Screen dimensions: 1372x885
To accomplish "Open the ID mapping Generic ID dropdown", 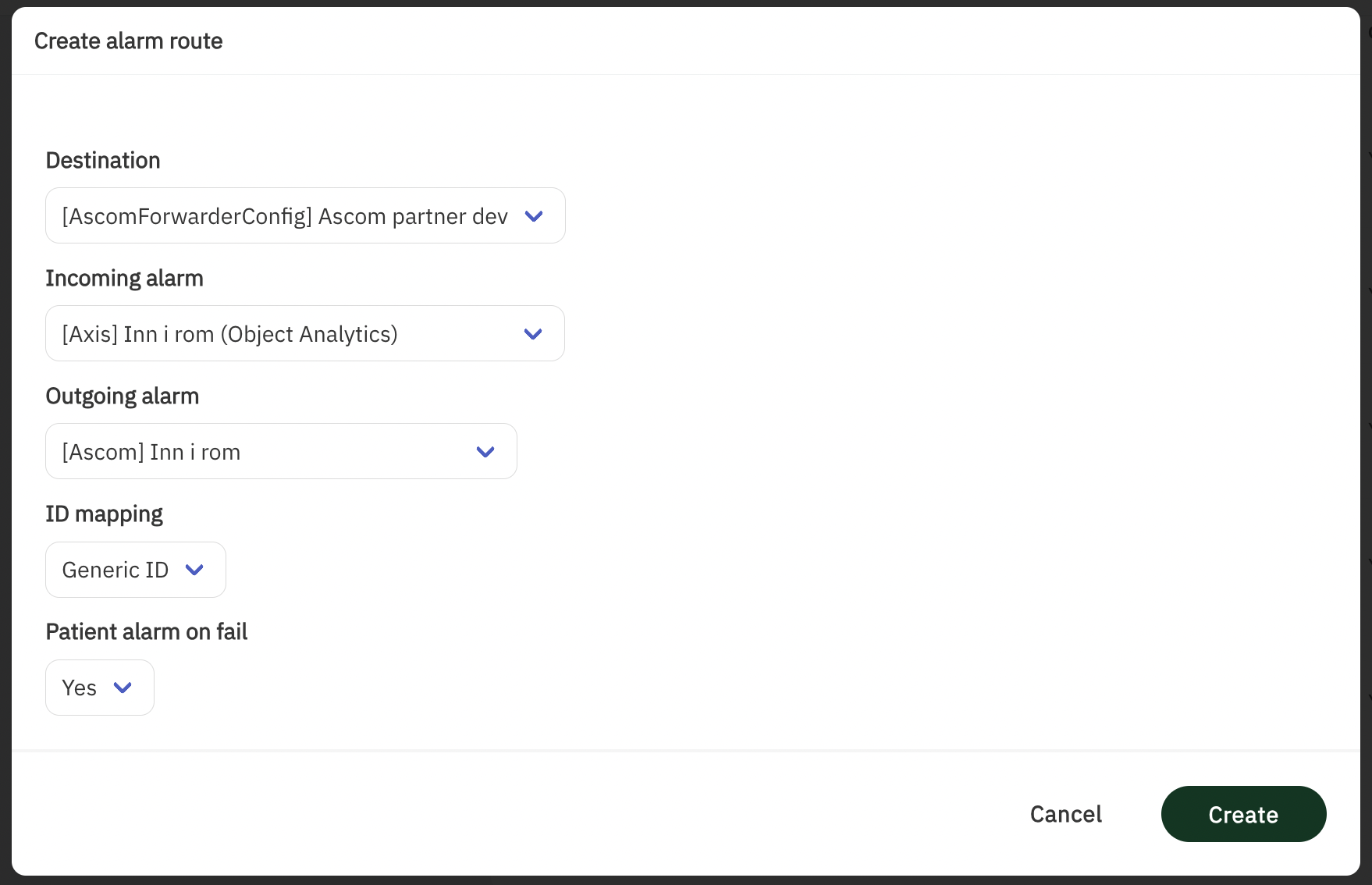I will [x=136, y=570].
